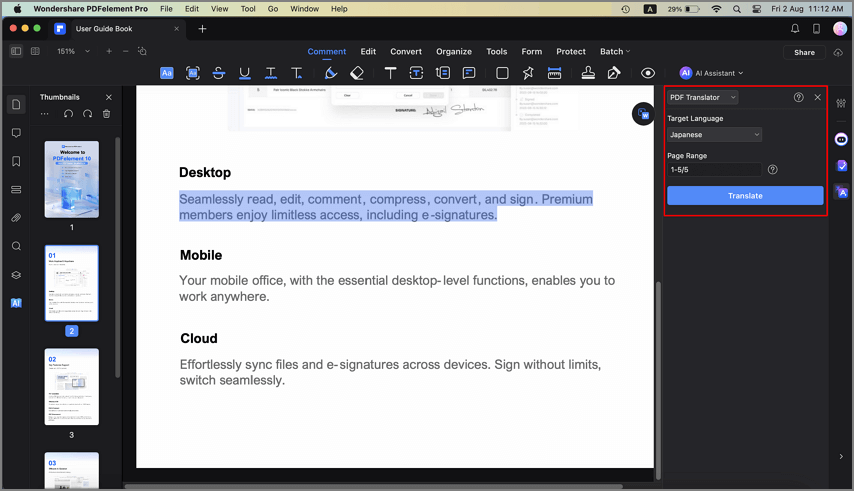Close the Thumbnails panel
The image size is (854, 491).
point(108,97)
